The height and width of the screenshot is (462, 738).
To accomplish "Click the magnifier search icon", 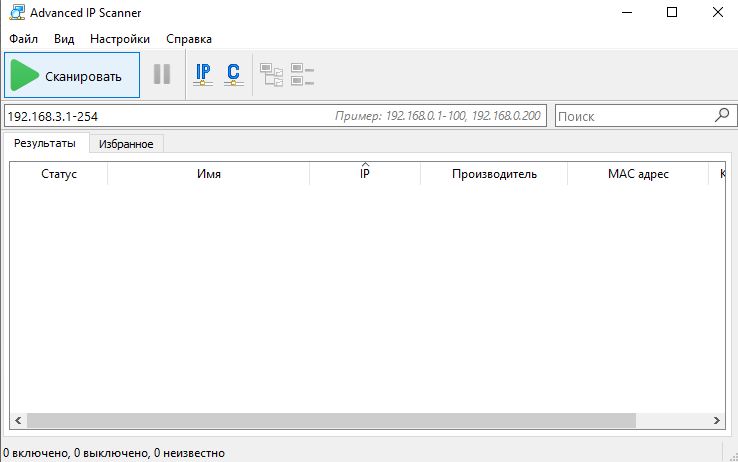I will click(x=723, y=115).
